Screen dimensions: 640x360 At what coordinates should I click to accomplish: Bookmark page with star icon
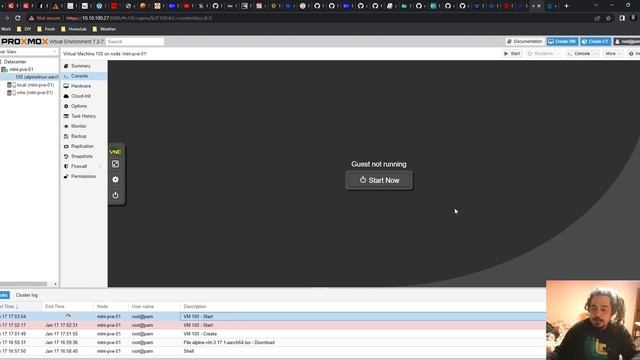(608, 18)
